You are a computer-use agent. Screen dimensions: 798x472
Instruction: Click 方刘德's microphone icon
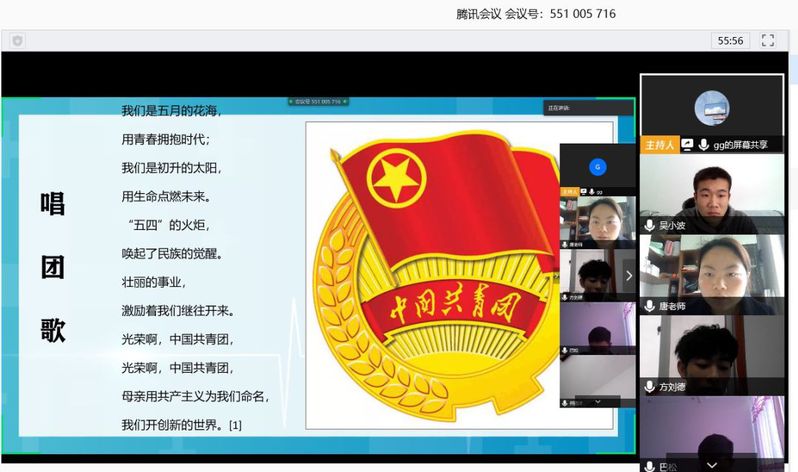(649, 387)
